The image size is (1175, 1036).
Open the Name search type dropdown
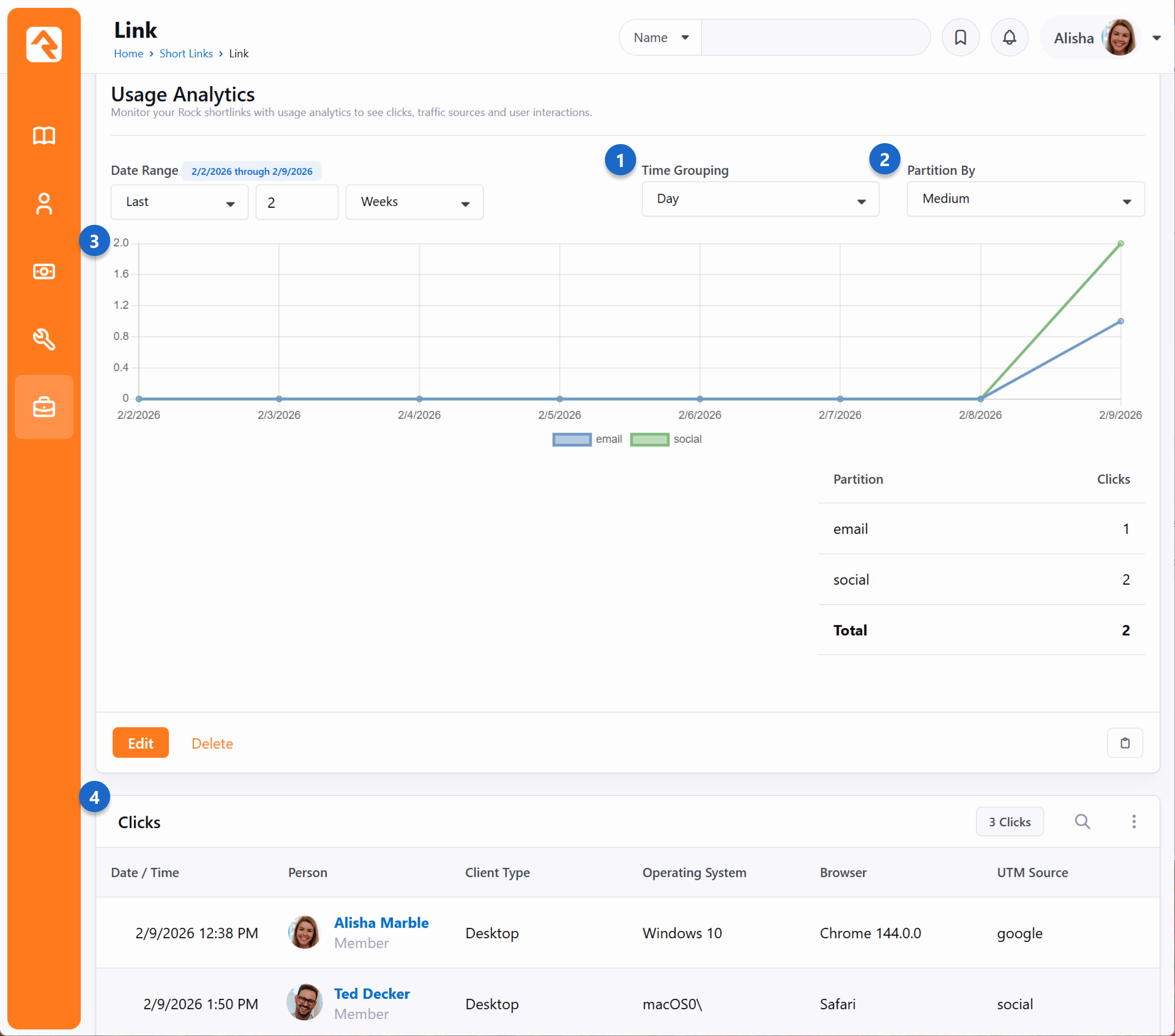point(660,38)
